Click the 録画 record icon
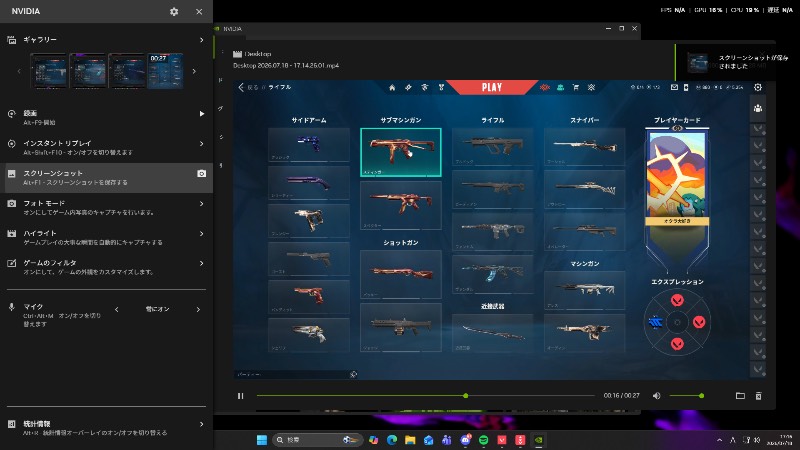 click(11, 114)
